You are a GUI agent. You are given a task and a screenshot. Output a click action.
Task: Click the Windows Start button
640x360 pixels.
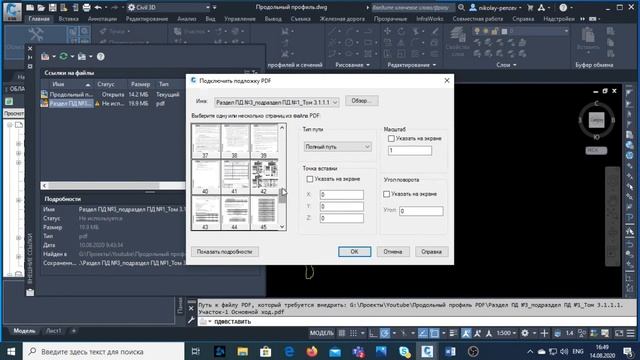pos(11,351)
